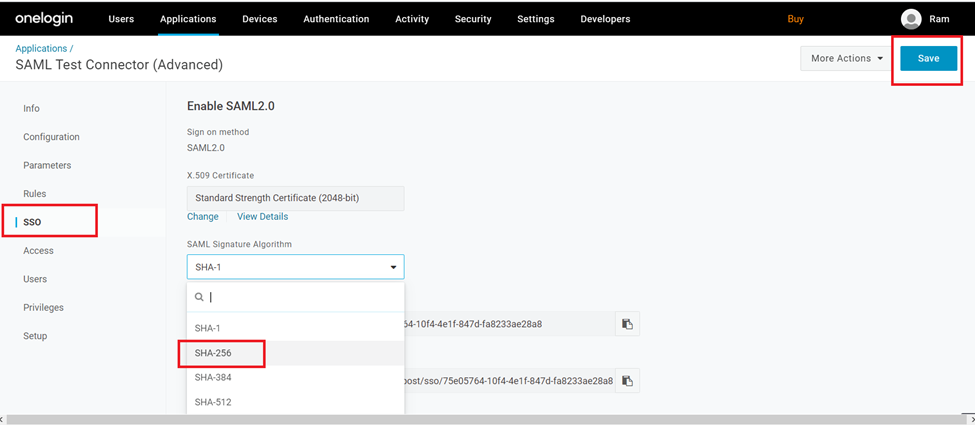Screen dimensions: 975x425
Task: Open the Ram user avatar menu
Action: tap(910, 19)
